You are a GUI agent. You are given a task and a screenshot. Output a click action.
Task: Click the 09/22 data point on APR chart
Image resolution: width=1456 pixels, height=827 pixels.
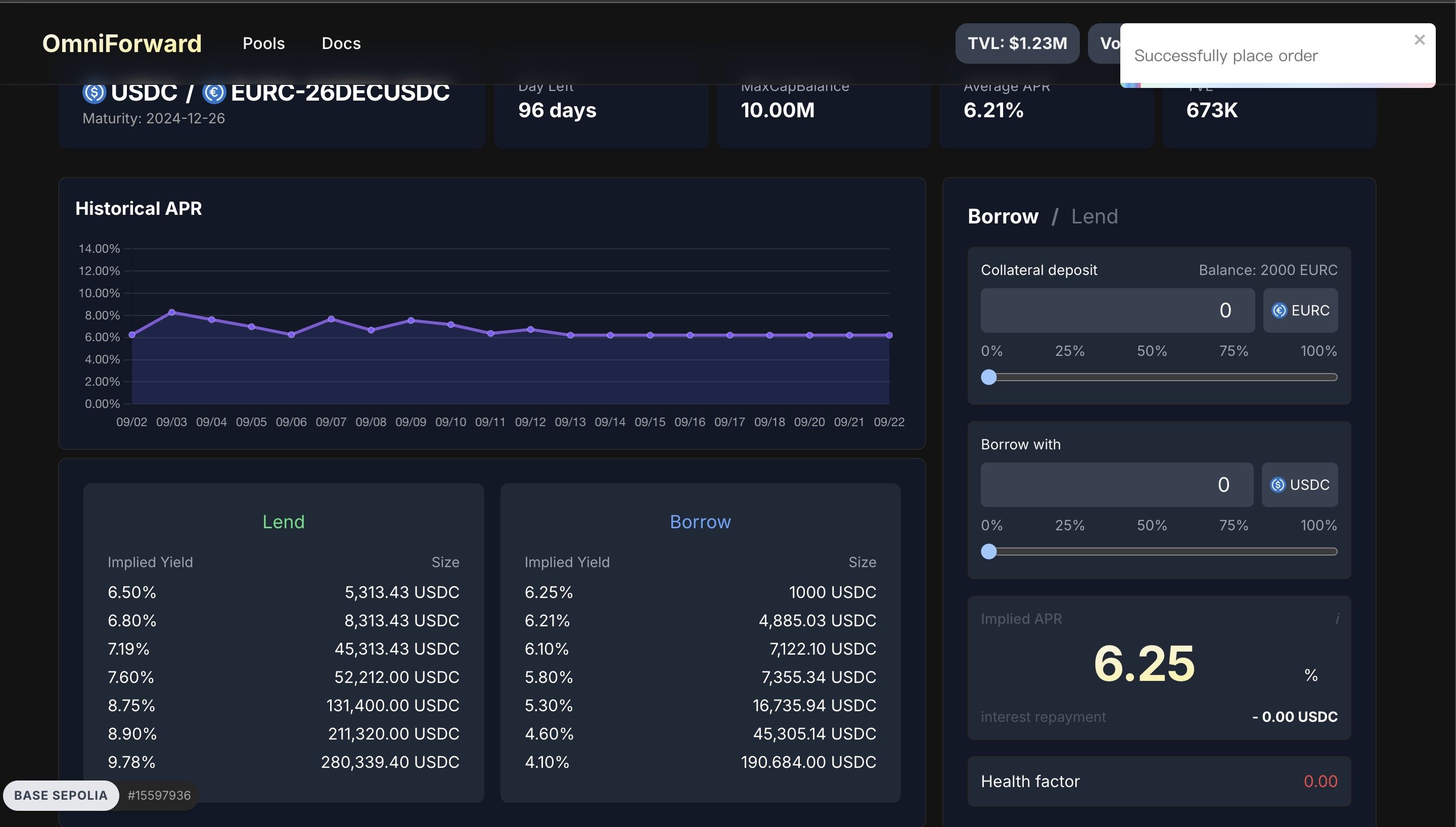click(x=889, y=335)
